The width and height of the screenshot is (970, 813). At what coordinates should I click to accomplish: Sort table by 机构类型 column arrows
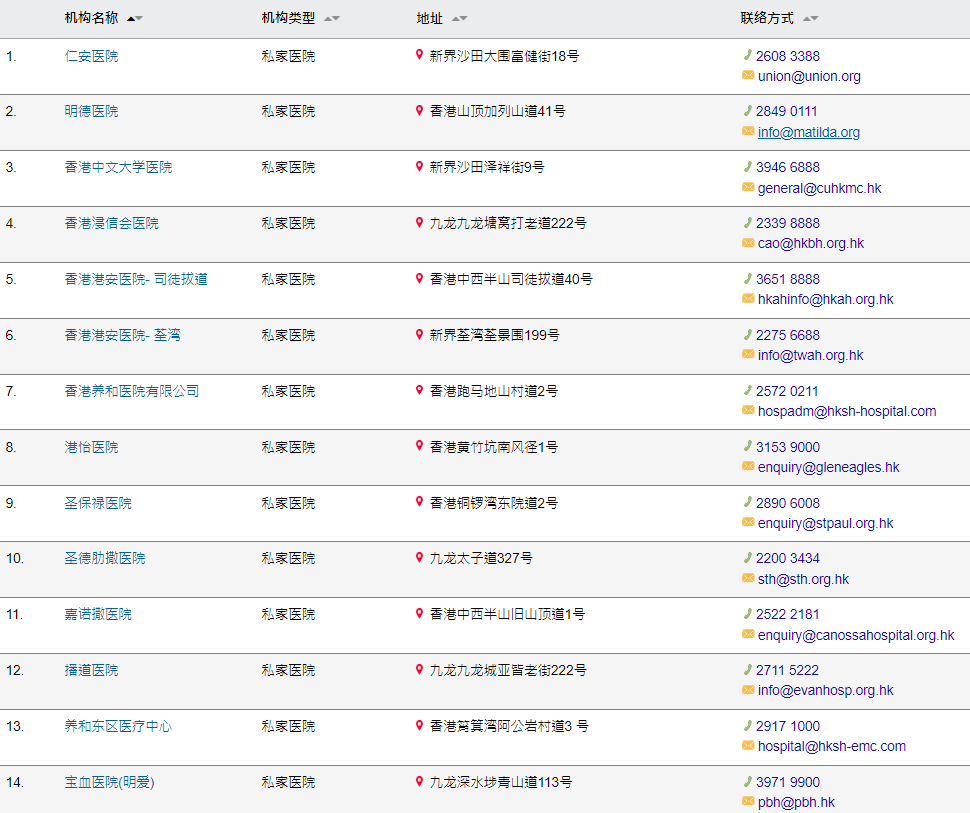(332, 19)
